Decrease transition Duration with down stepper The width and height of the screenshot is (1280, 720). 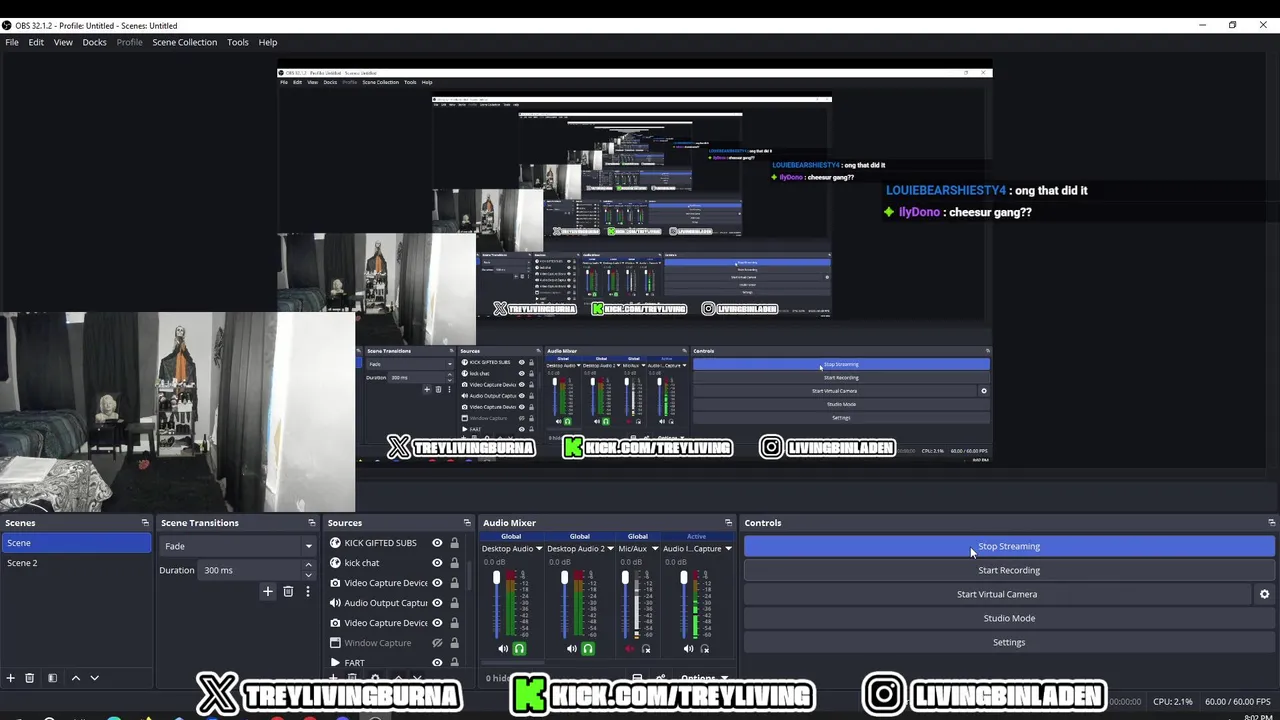pos(308,575)
